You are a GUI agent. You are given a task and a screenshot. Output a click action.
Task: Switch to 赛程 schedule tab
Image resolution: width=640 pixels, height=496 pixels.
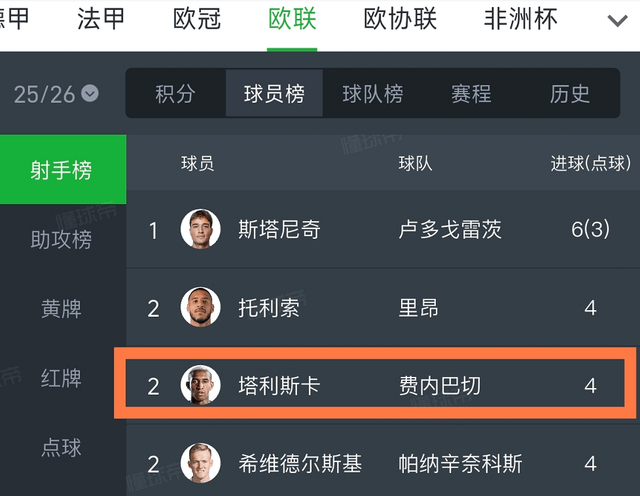(471, 94)
